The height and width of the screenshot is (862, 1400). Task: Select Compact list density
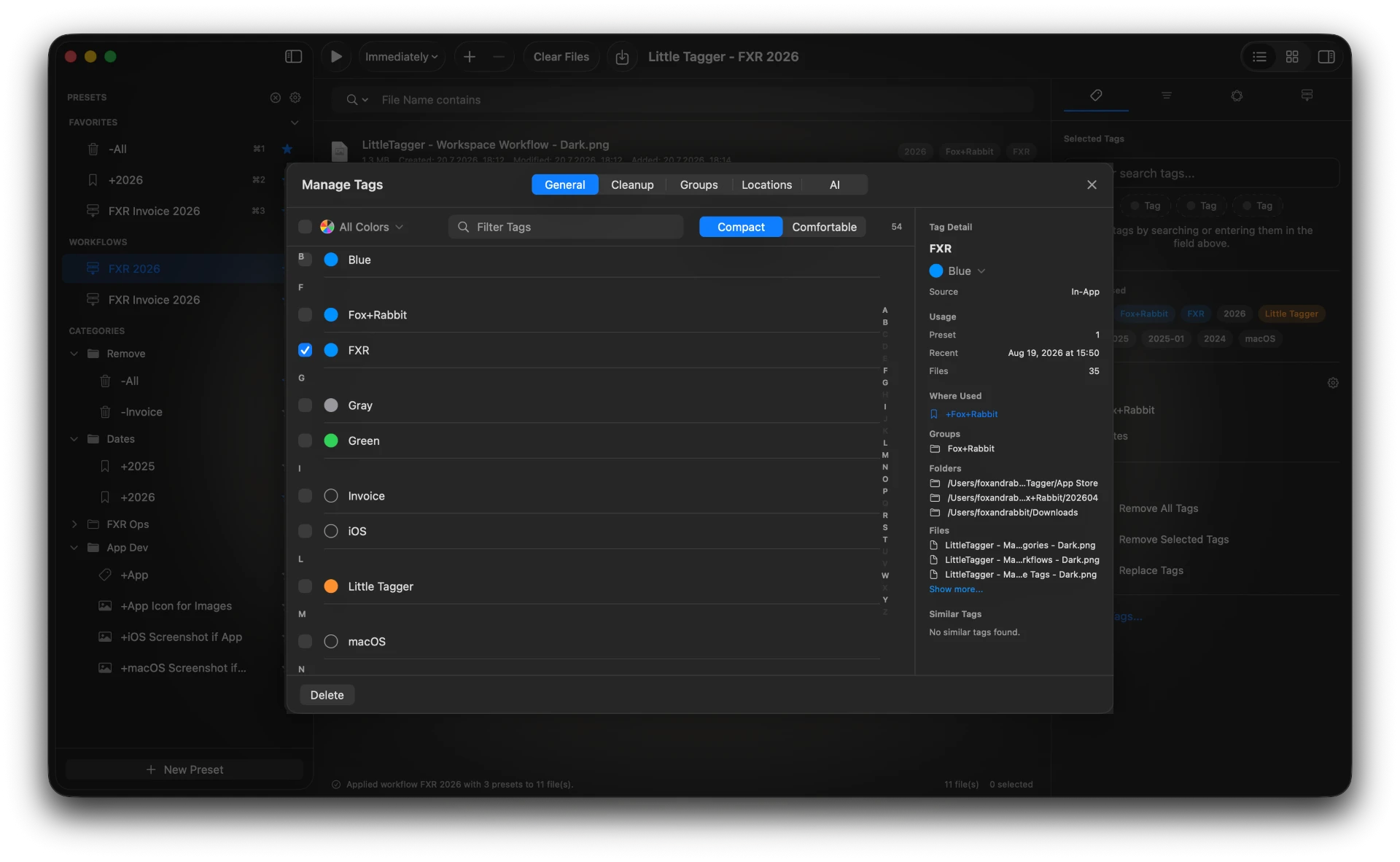coord(741,227)
